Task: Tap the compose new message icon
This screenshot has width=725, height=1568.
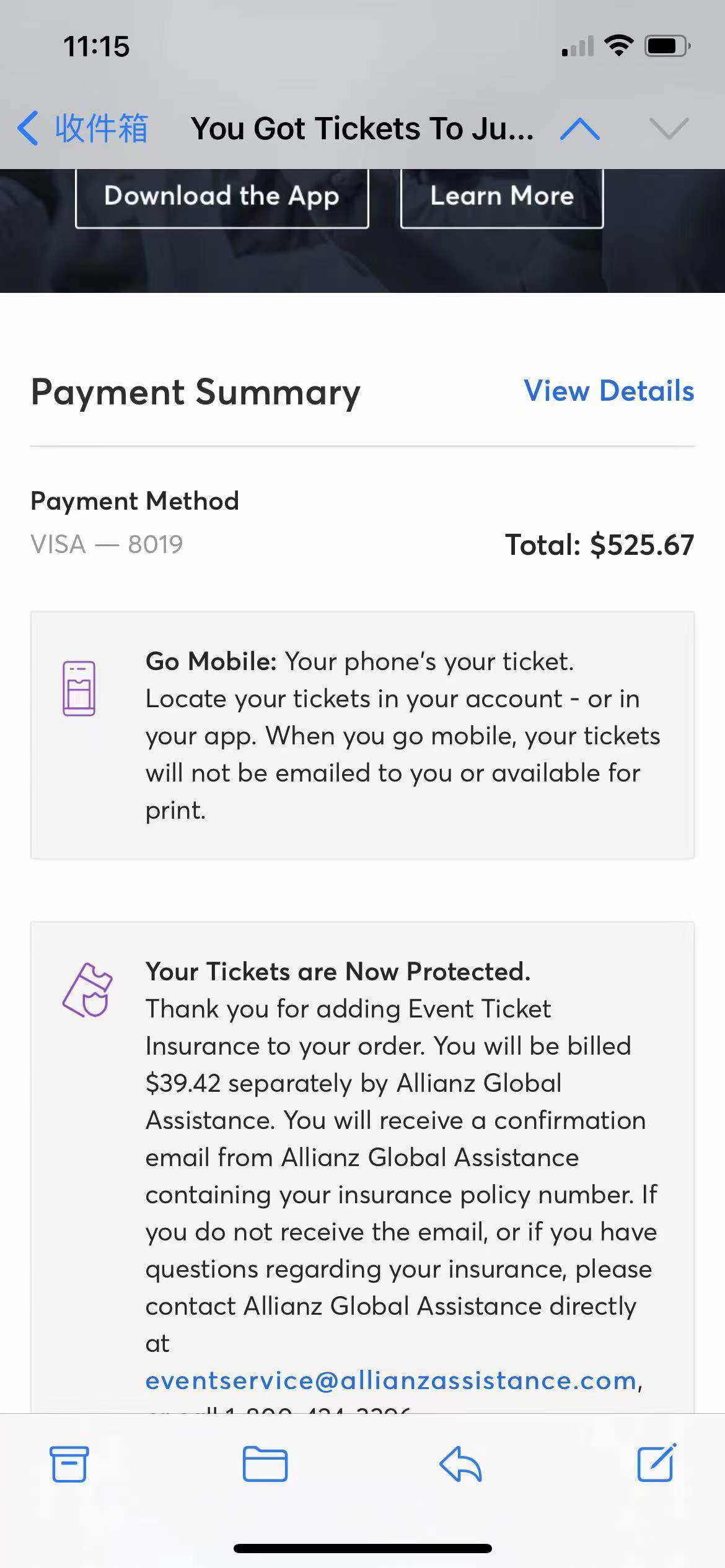Action: pyautogui.click(x=656, y=1463)
